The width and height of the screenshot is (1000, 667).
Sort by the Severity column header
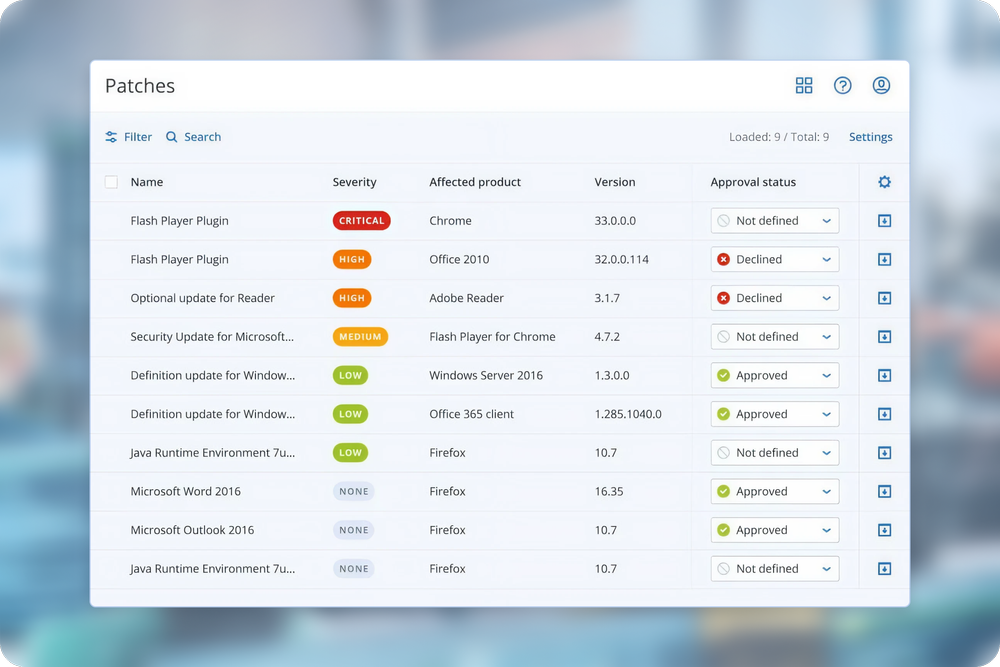click(354, 182)
